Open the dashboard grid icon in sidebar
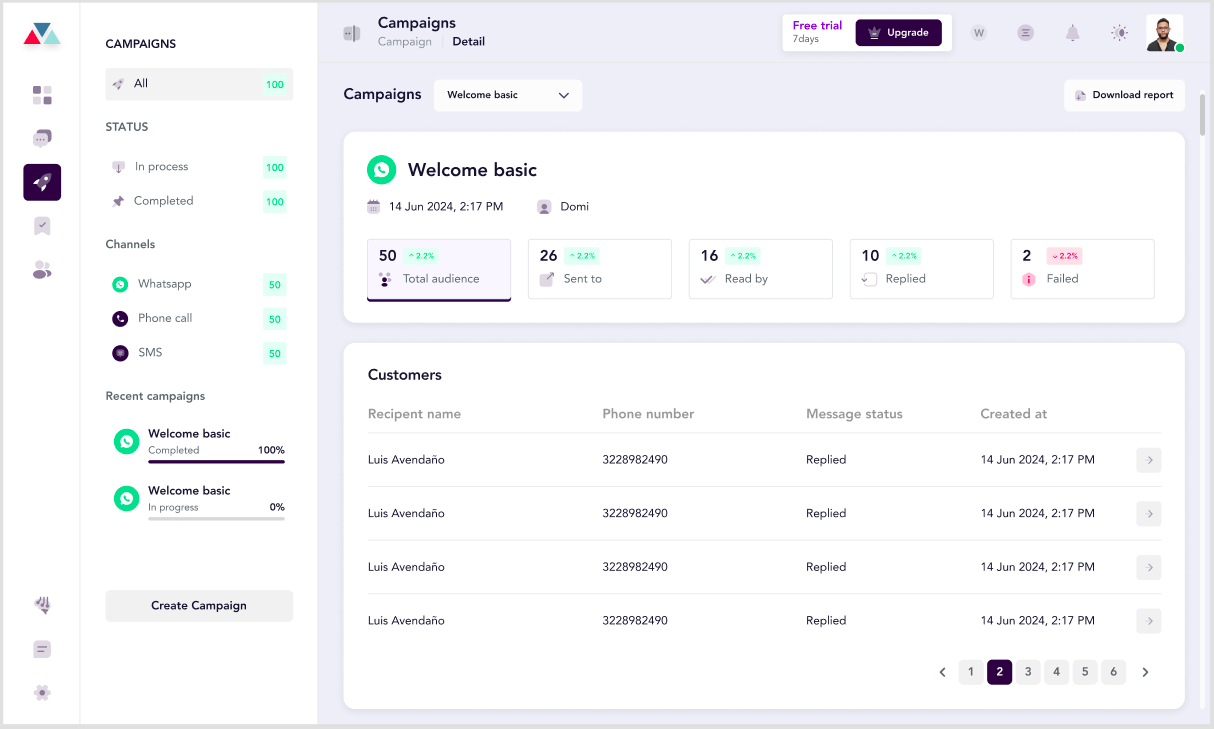Viewport: 1214px width, 729px height. 42,95
